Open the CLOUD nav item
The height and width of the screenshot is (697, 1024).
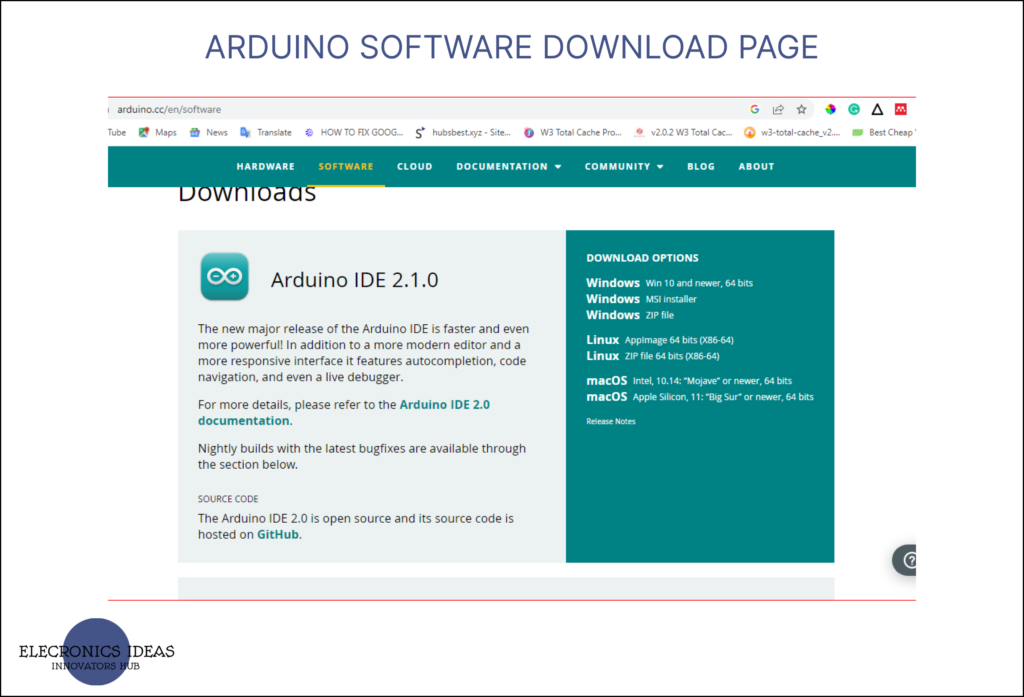(415, 167)
